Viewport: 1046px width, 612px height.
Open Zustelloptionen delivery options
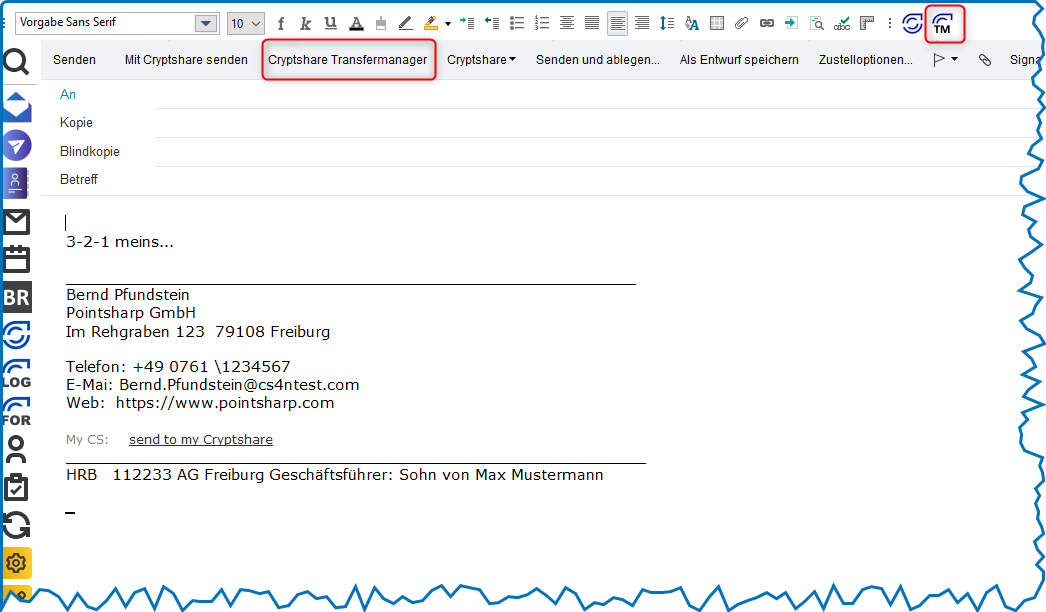(865, 60)
